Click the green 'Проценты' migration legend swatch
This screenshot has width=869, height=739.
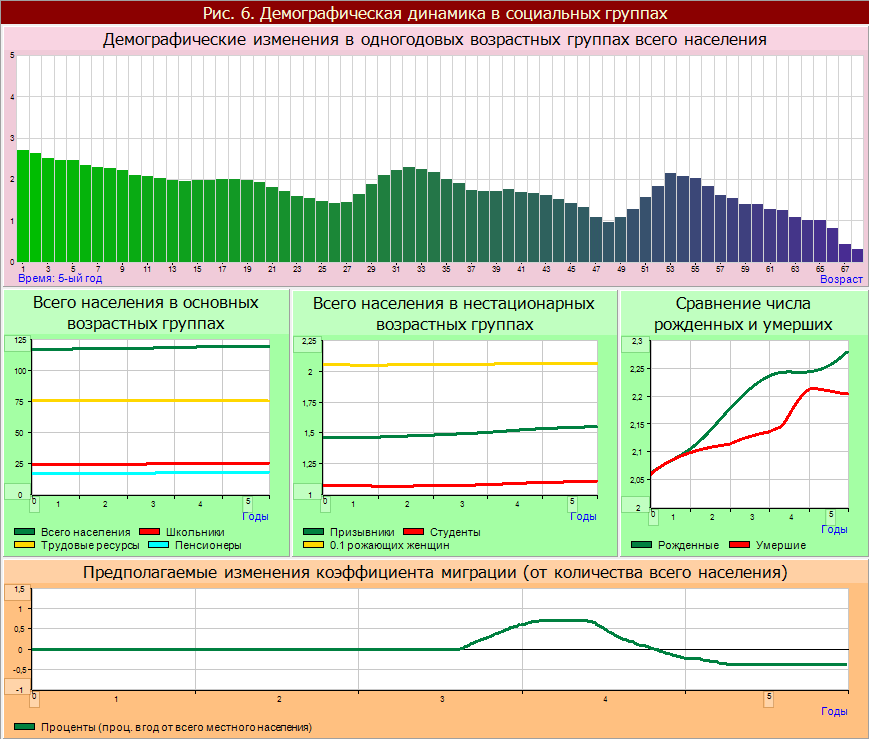(24, 727)
